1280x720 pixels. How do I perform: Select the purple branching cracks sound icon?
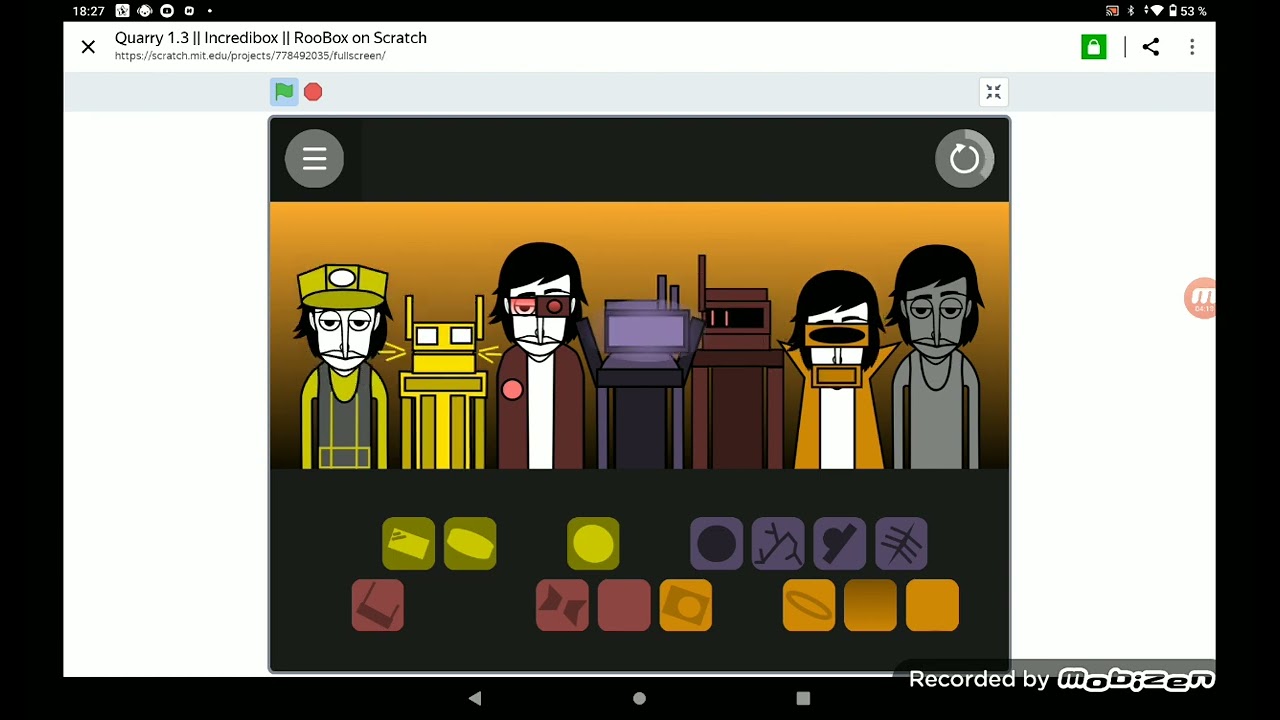778,544
